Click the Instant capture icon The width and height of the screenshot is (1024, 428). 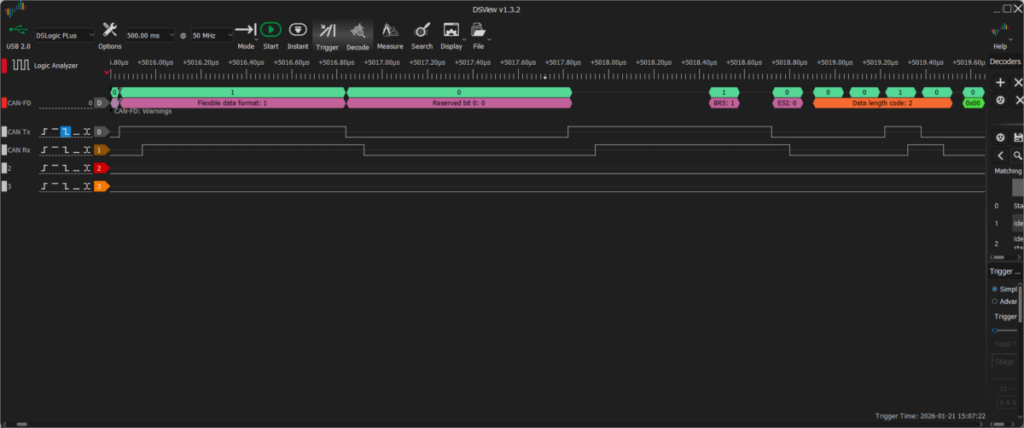tap(297, 31)
